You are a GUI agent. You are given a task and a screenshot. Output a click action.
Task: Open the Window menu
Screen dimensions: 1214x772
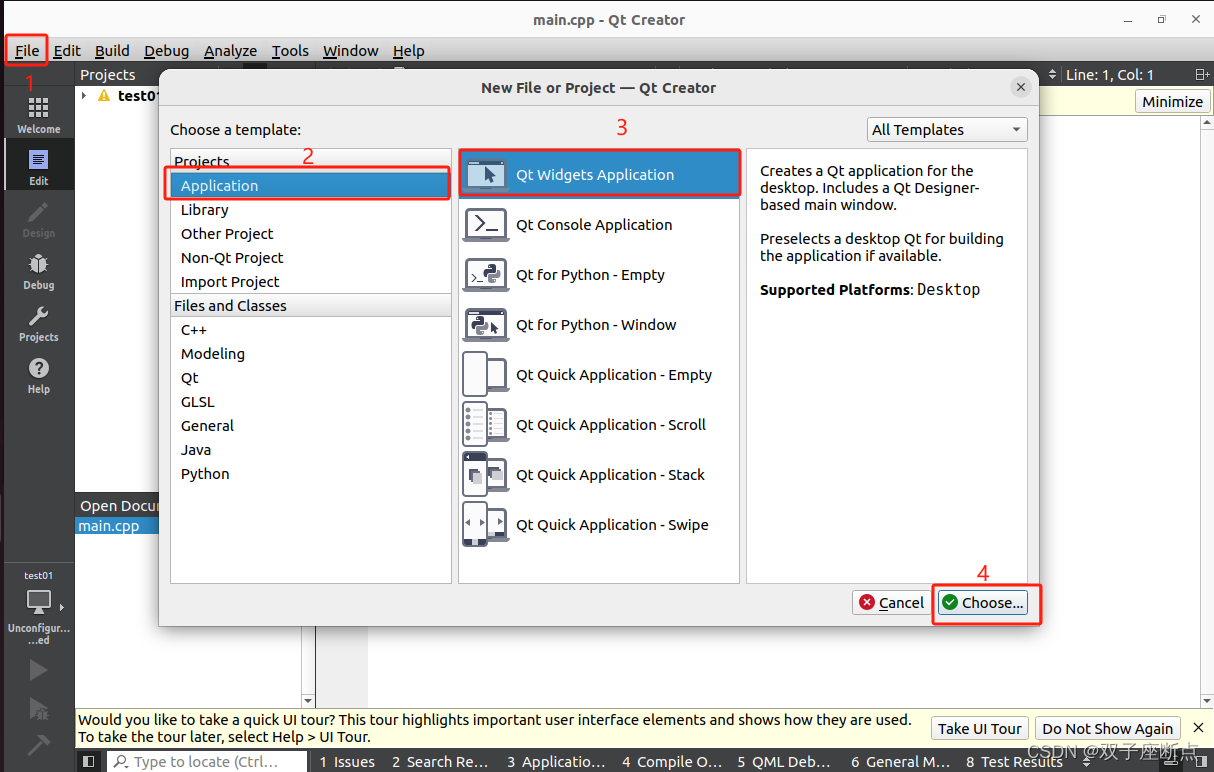coord(350,50)
